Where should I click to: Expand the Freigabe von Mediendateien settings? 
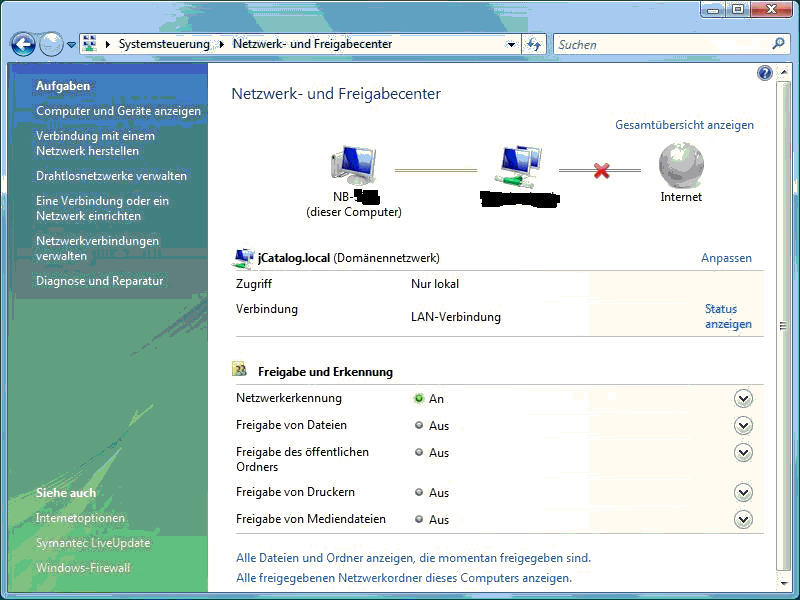click(x=743, y=519)
